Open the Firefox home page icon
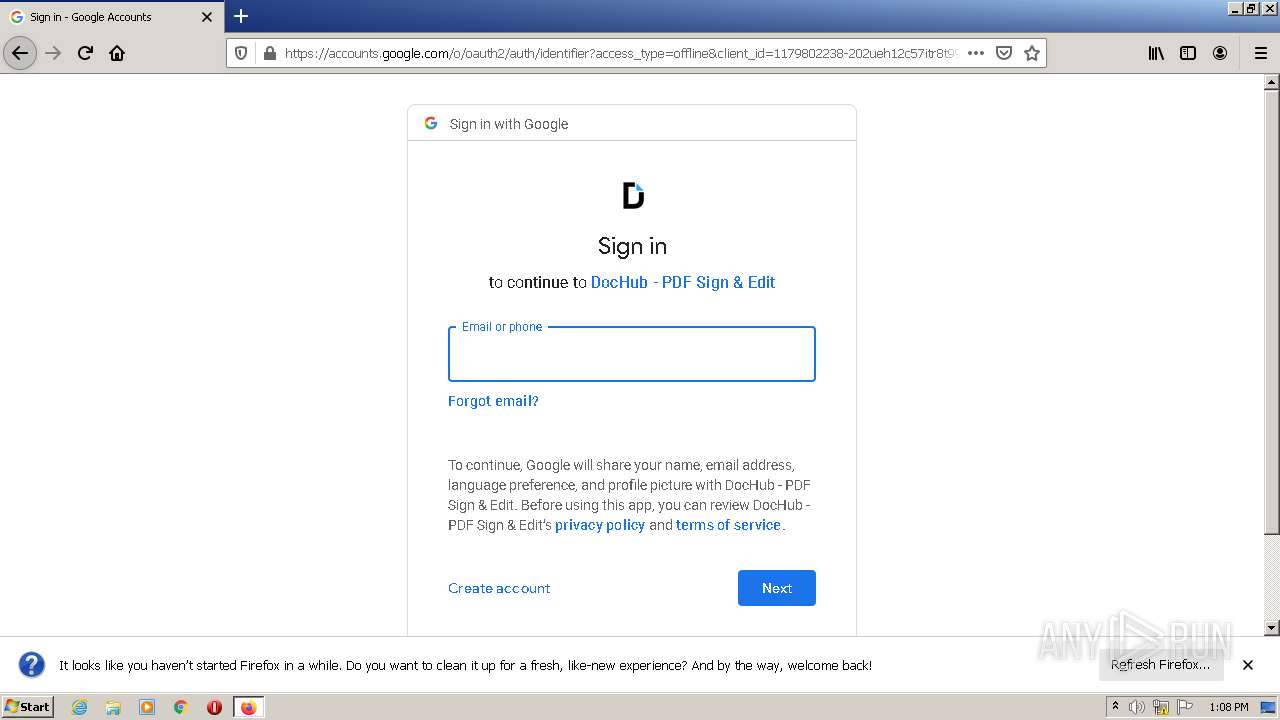 pos(117,53)
